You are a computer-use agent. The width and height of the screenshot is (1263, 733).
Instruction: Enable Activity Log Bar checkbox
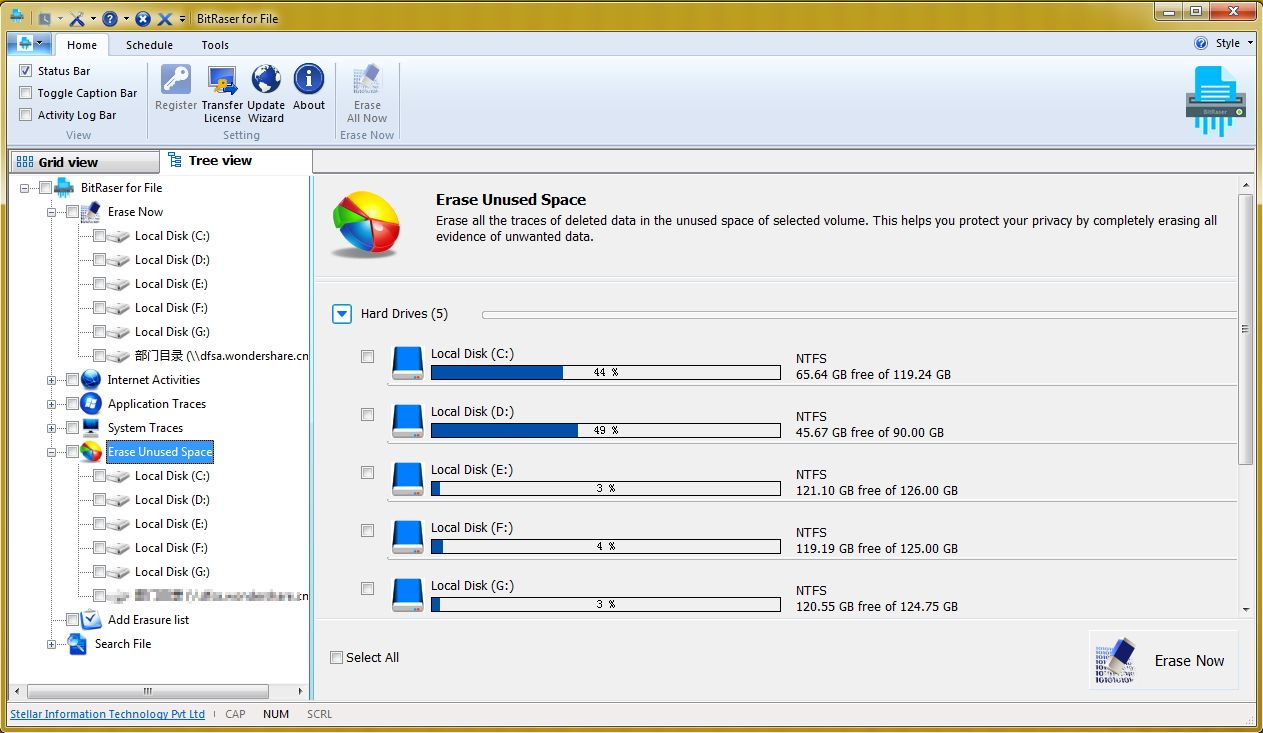point(26,115)
